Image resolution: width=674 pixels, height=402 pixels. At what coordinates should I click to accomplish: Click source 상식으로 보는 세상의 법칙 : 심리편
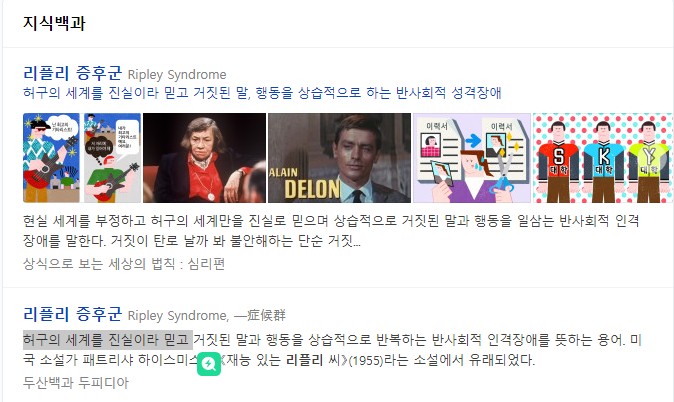[124, 264]
